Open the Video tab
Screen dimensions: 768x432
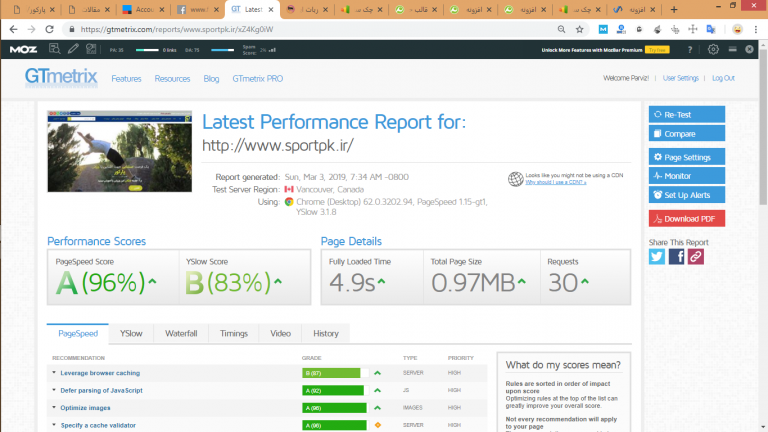280,334
